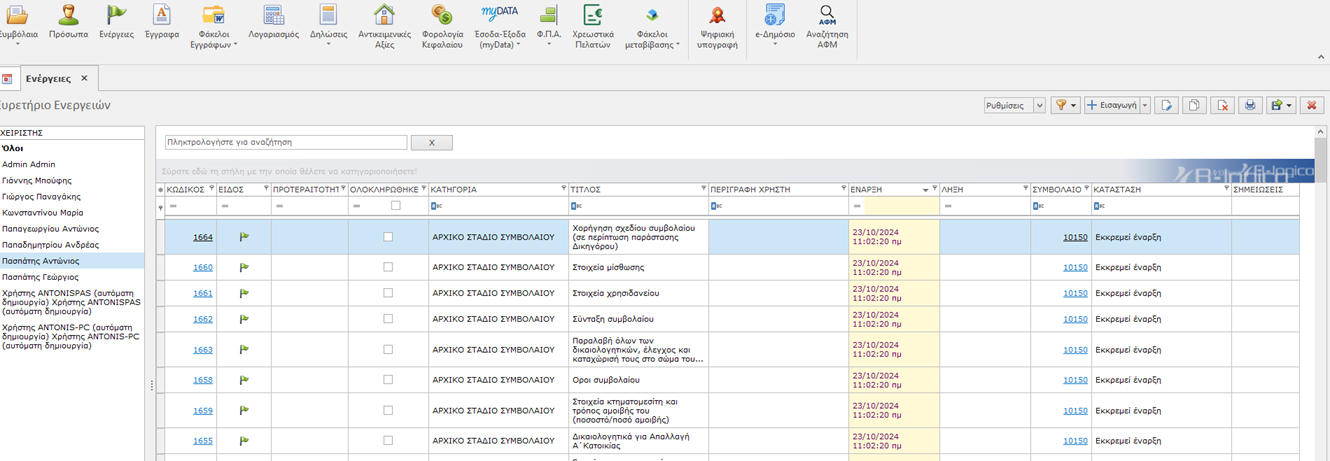This screenshot has height=461, width=1330.
Task: Click the print toolbar icon
Action: tap(1249, 105)
